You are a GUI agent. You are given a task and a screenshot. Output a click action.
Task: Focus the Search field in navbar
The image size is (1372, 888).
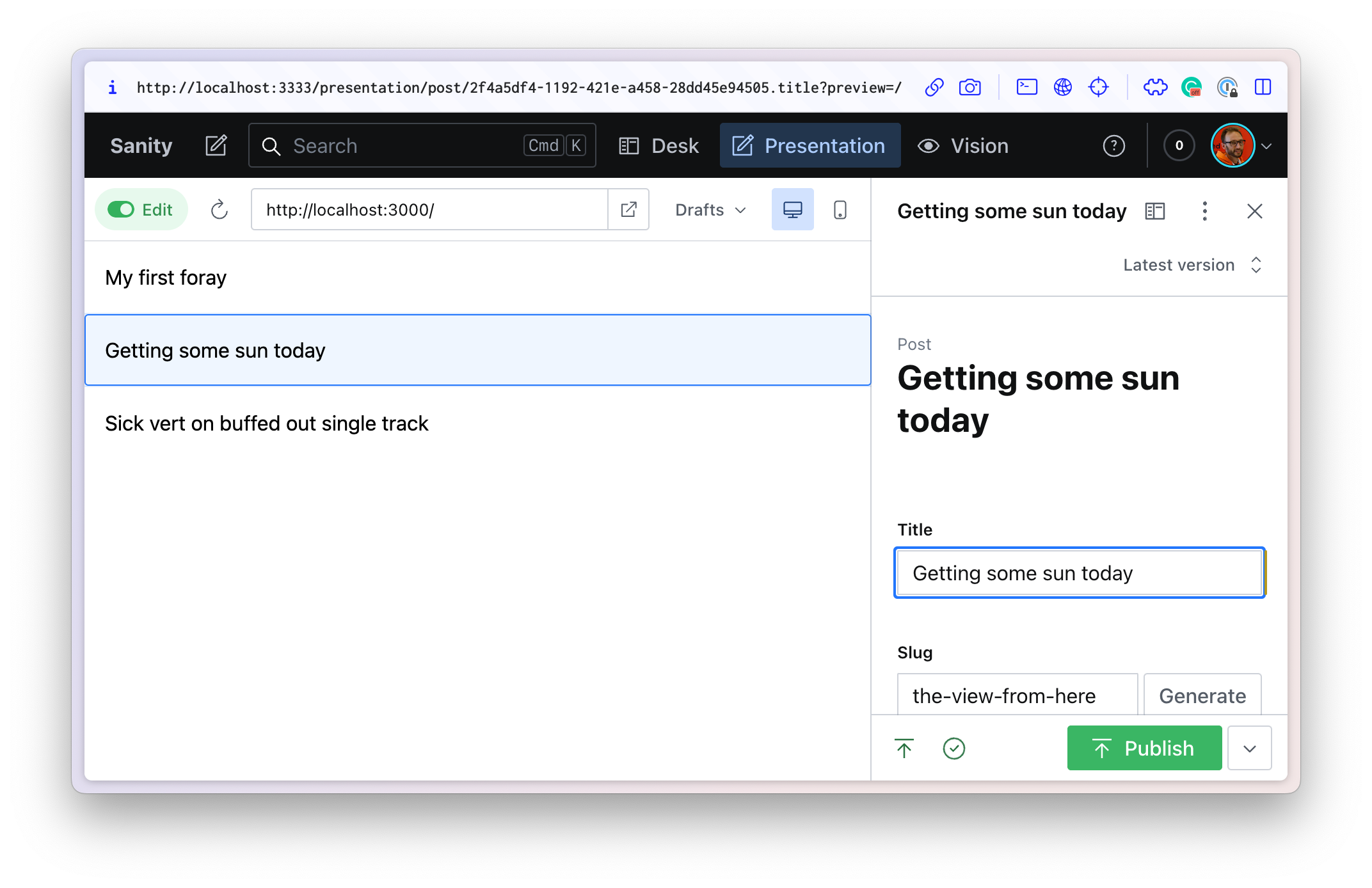point(422,146)
